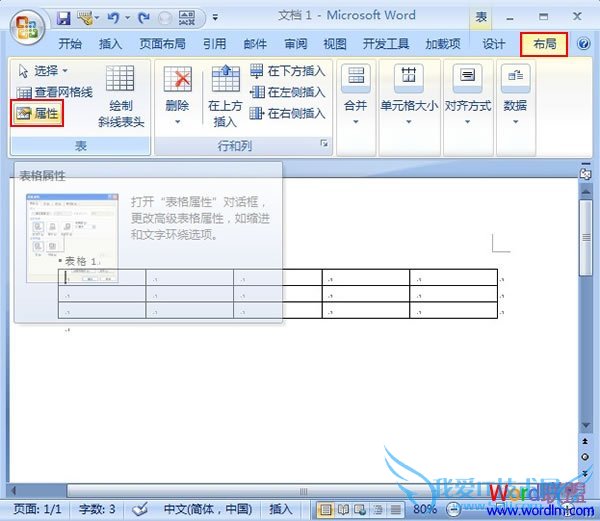
Task: Click next page double-arrow button
Action: coord(585,474)
